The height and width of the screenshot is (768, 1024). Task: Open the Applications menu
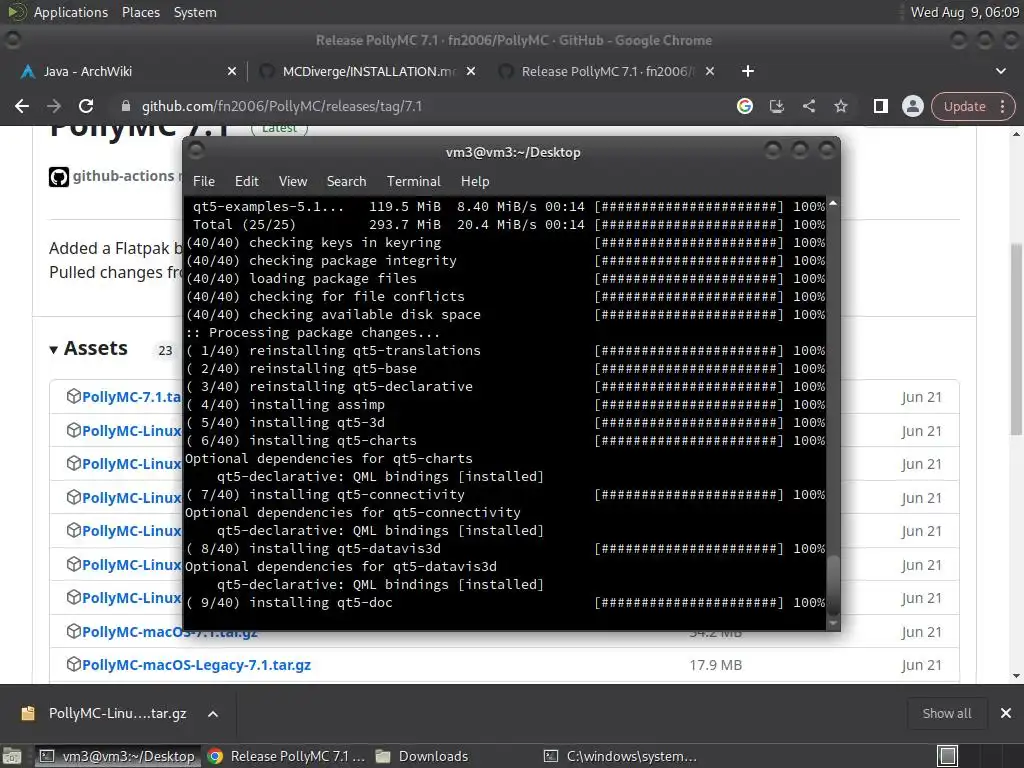[71, 12]
